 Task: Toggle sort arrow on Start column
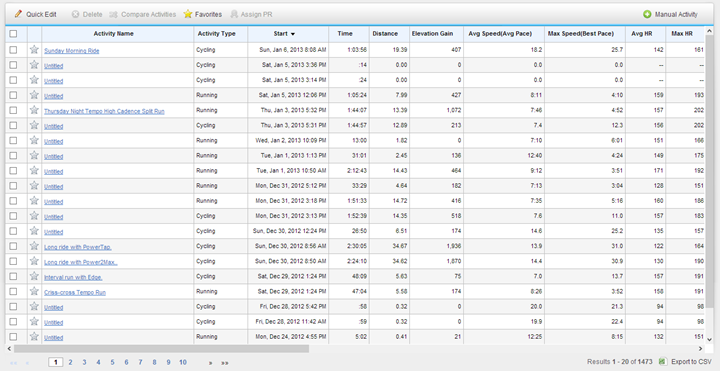293,34
